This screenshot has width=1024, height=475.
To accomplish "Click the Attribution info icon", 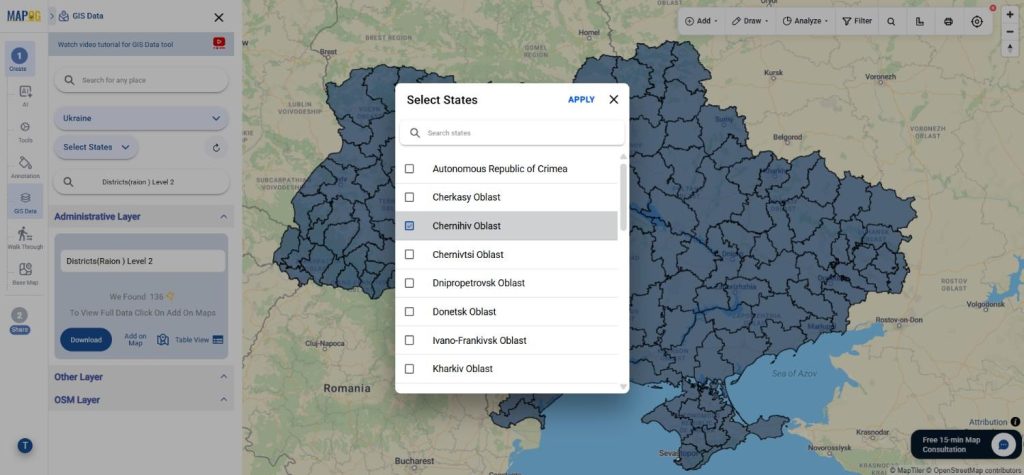I will pyautogui.click(x=1015, y=422).
